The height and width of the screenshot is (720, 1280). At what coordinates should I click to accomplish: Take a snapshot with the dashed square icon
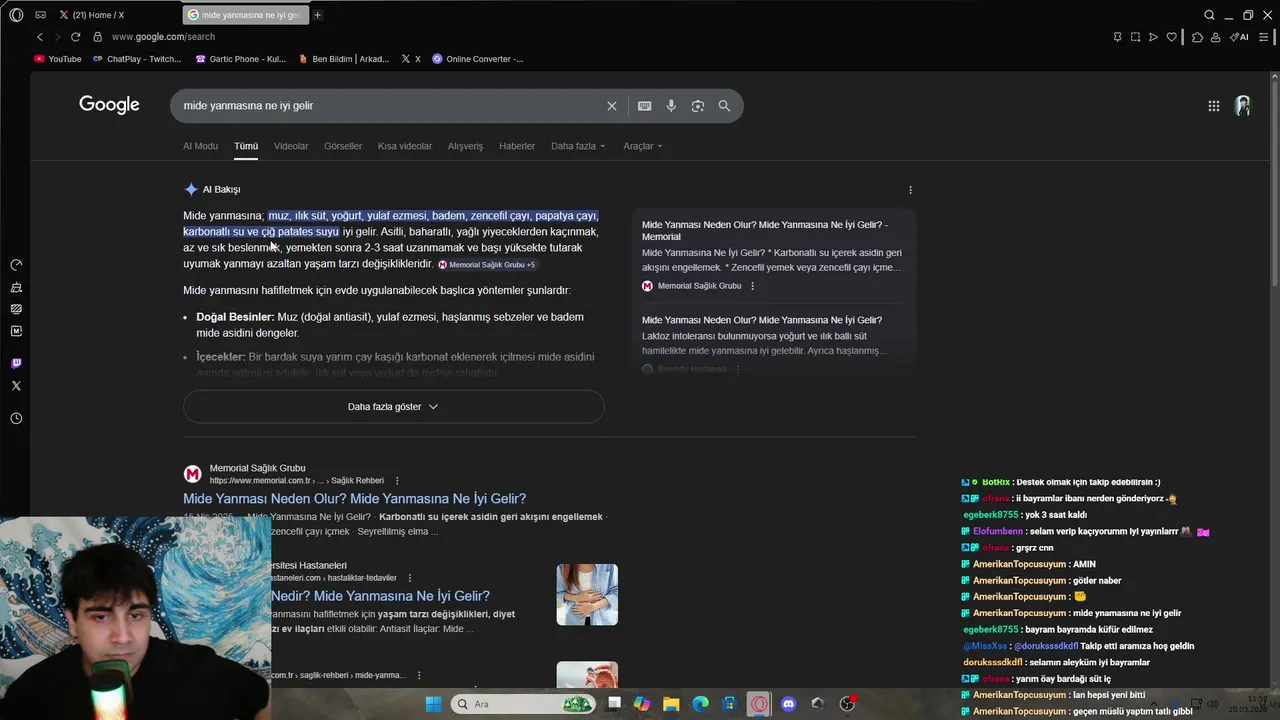[x=1135, y=37]
